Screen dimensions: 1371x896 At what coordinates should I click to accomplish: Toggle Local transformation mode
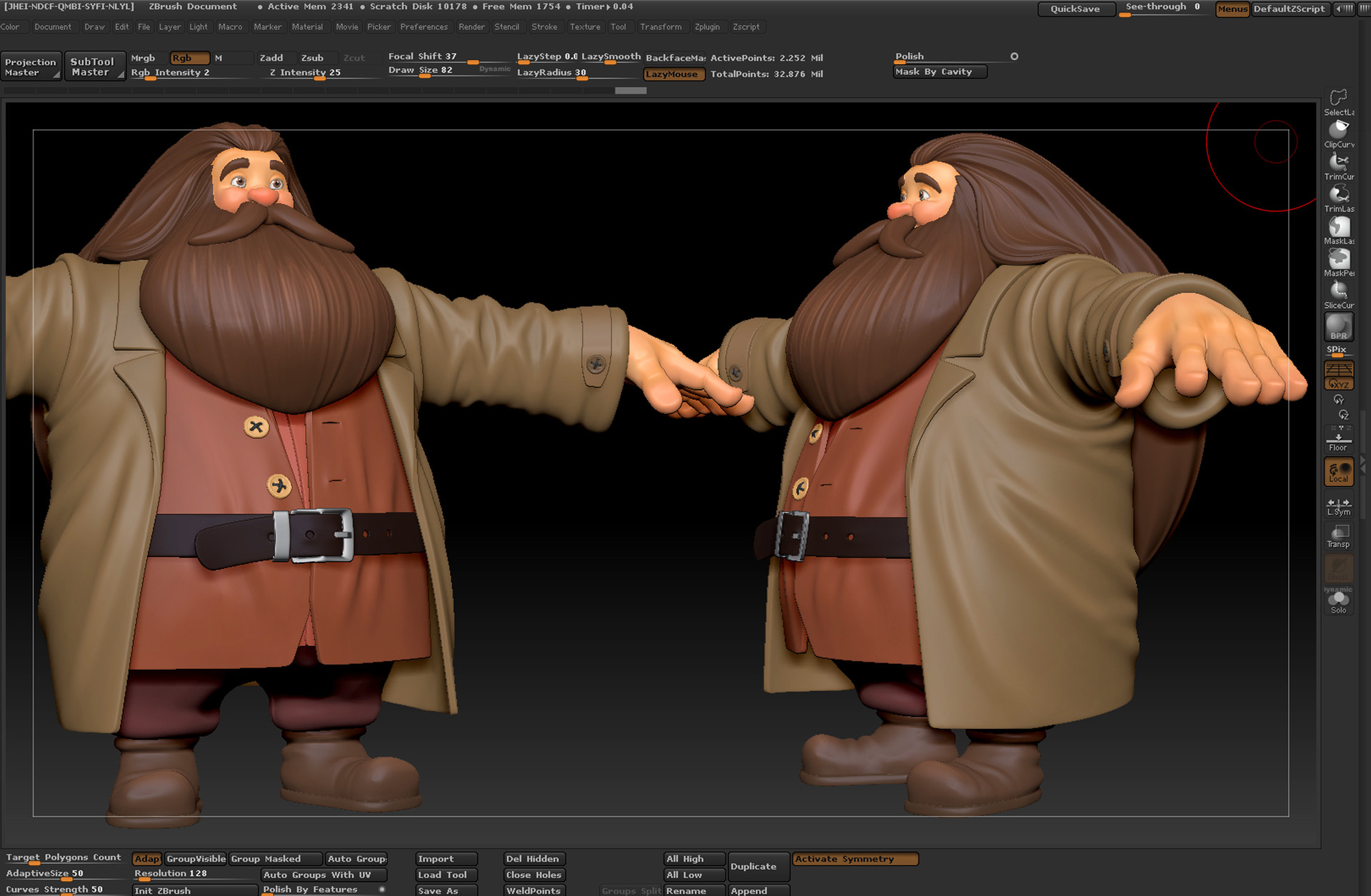pos(1338,471)
